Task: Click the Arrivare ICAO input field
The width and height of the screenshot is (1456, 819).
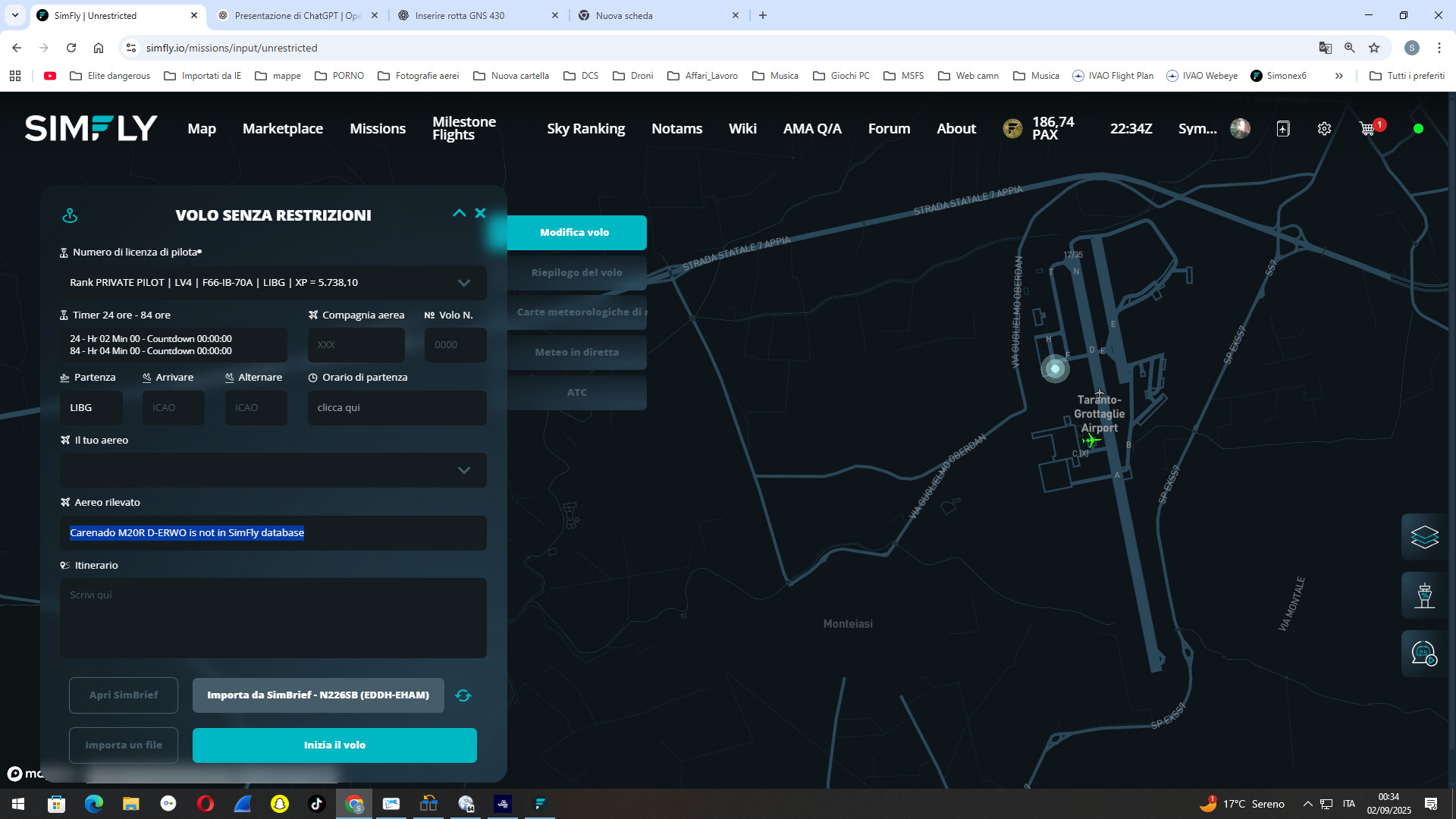Action: coord(173,408)
